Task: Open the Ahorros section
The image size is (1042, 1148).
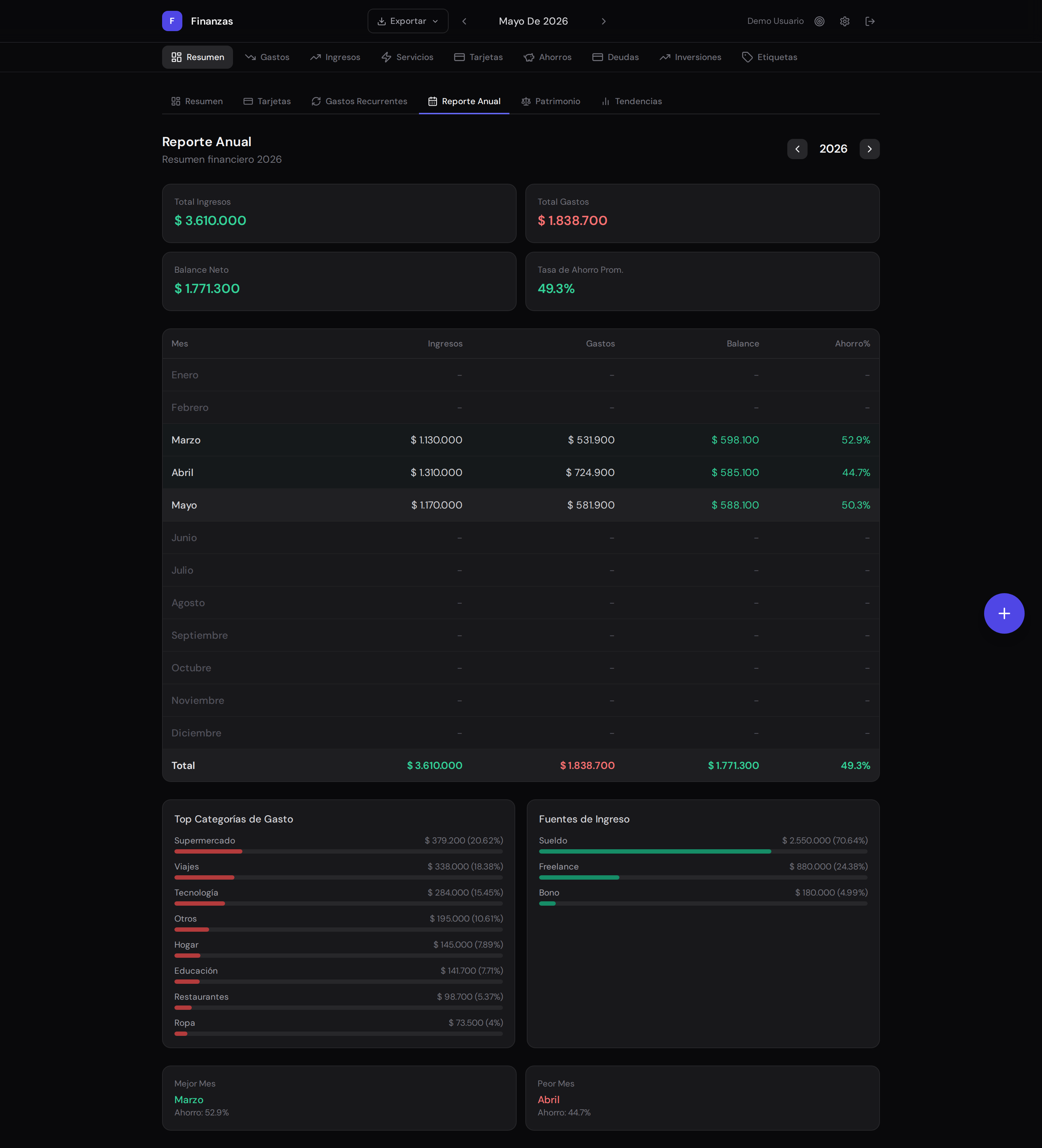Action: coord(547,57)
